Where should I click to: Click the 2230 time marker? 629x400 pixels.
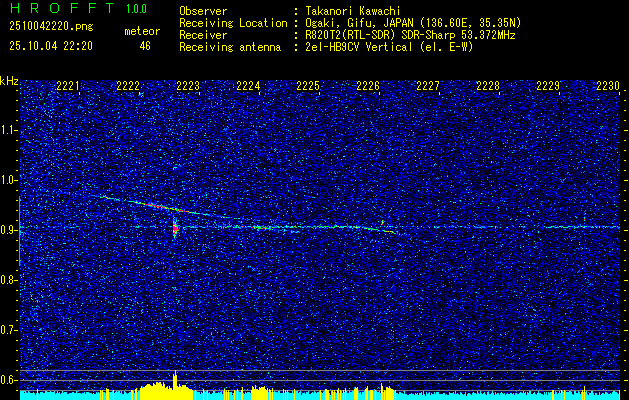(608, 86)
